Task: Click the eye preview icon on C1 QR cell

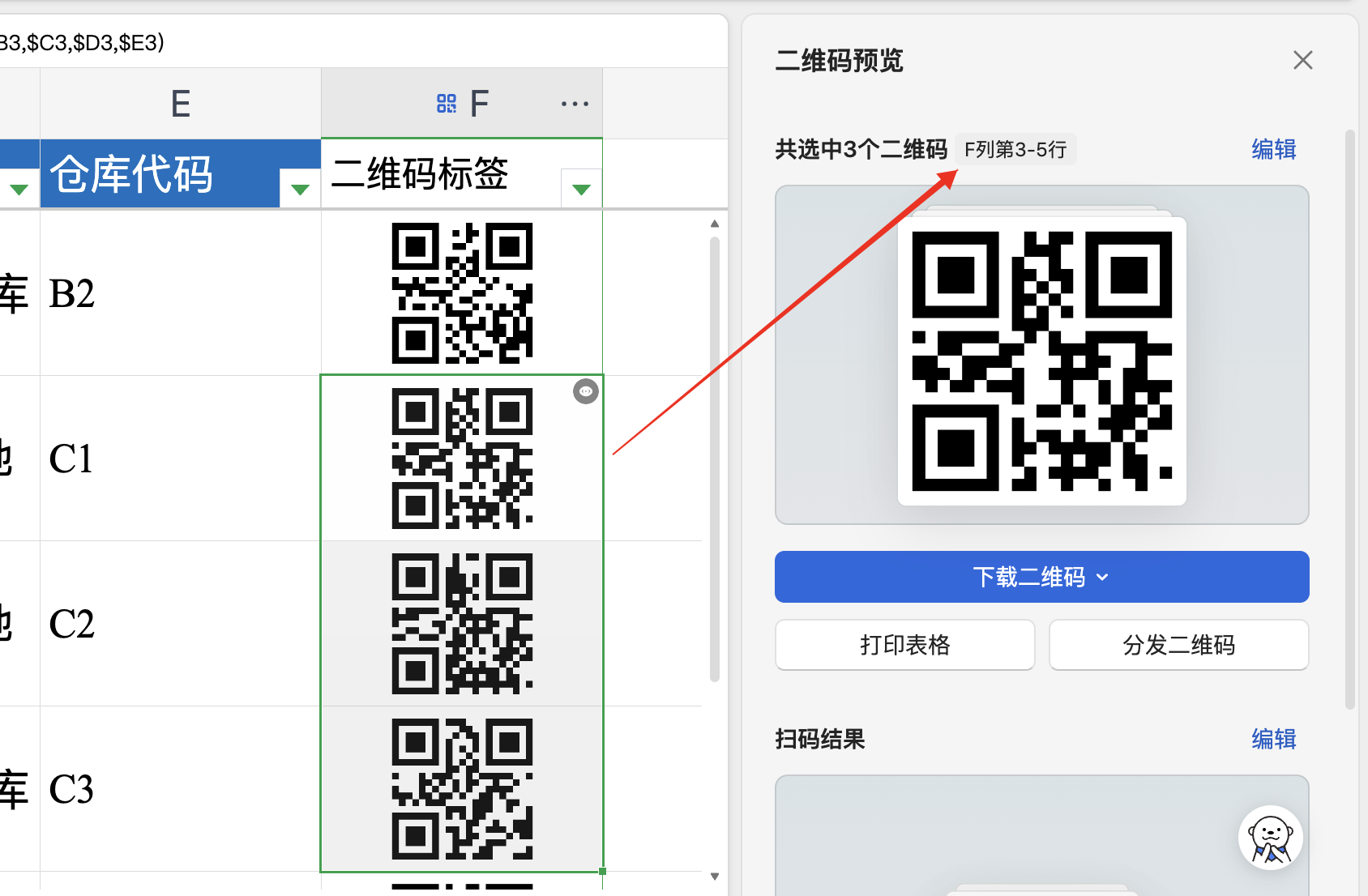Action: coord(586,391)
